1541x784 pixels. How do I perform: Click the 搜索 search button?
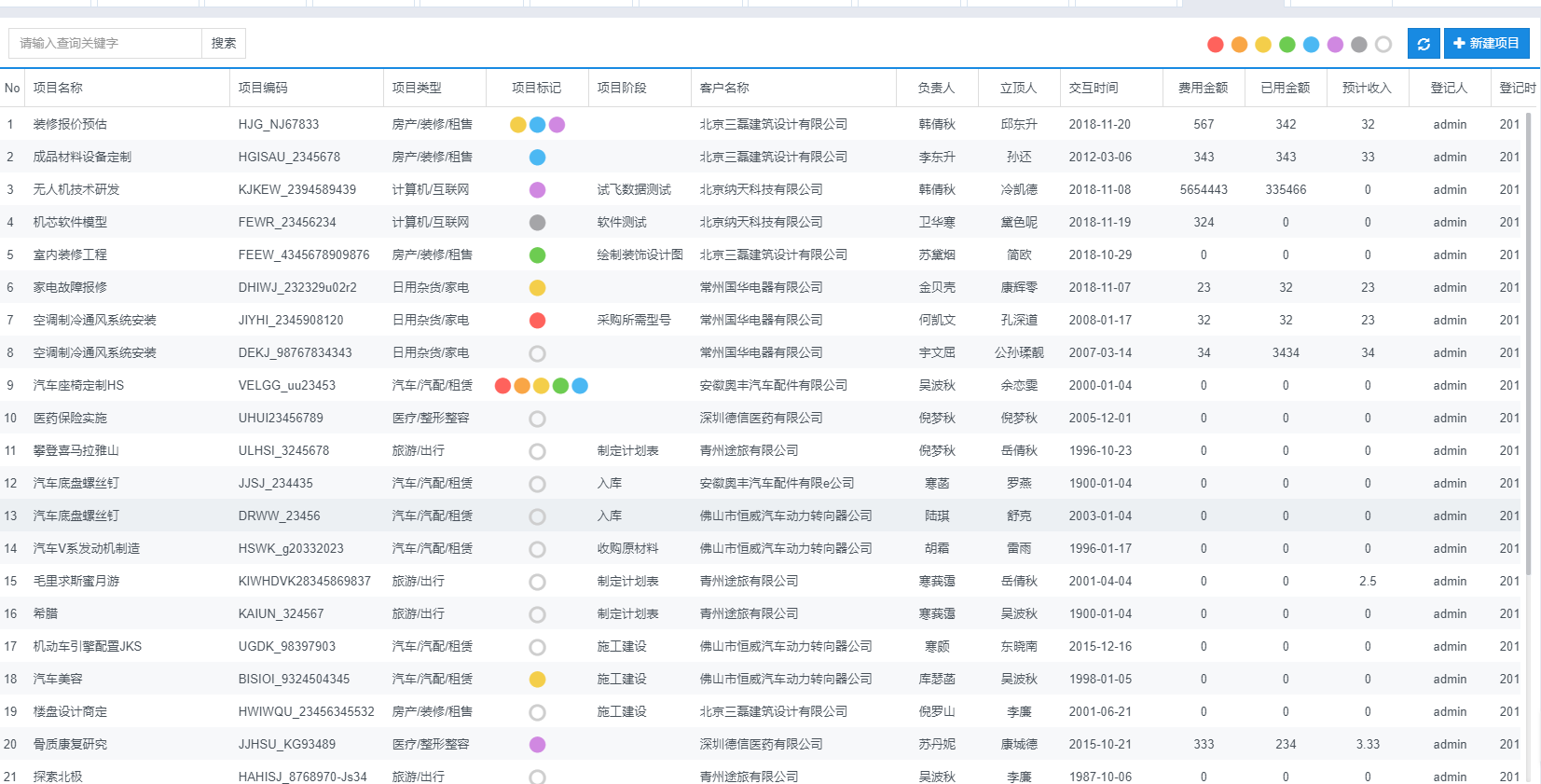point(224,43)
